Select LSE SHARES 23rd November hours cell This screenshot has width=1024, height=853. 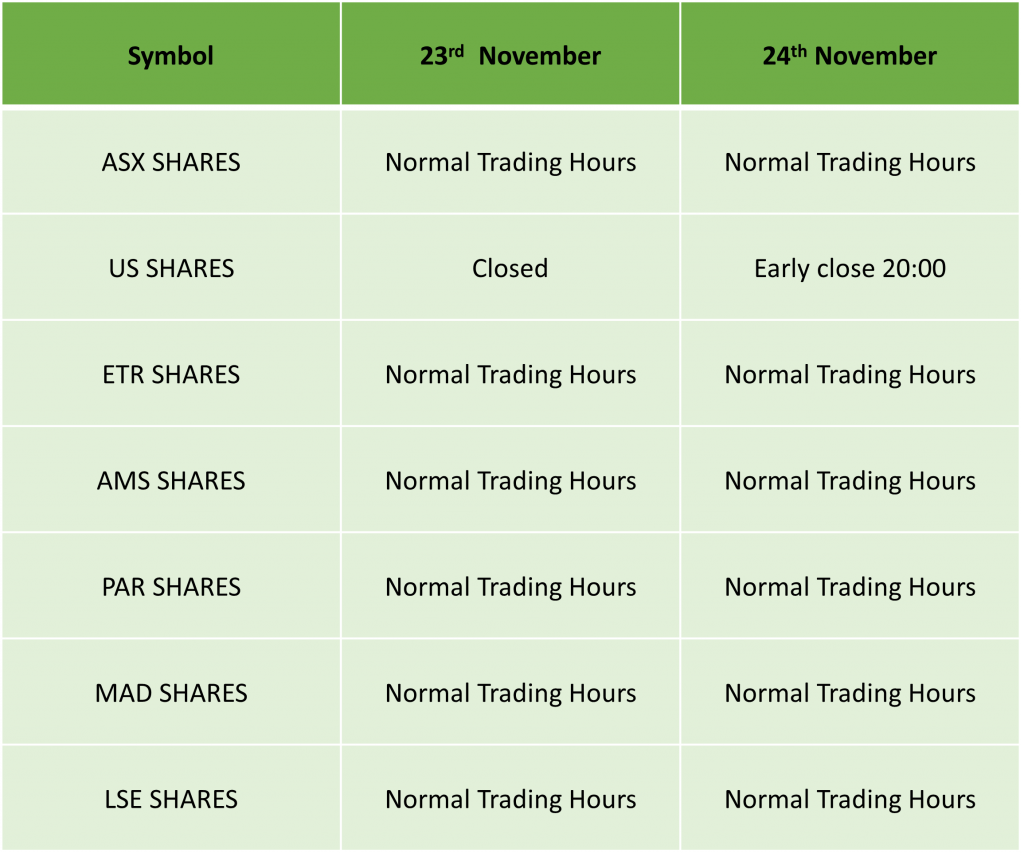pyautogui.click(x=510, y=799)
